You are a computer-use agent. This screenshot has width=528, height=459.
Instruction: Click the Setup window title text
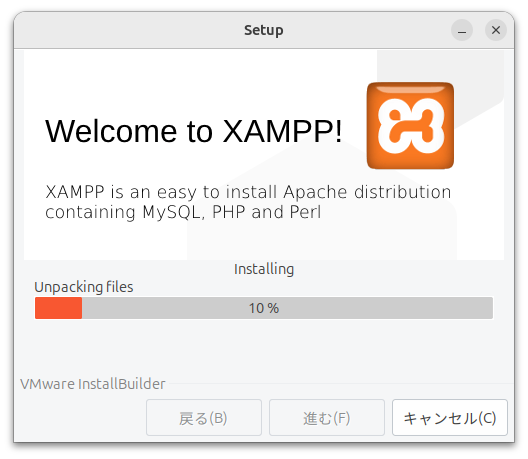point(264,30)
